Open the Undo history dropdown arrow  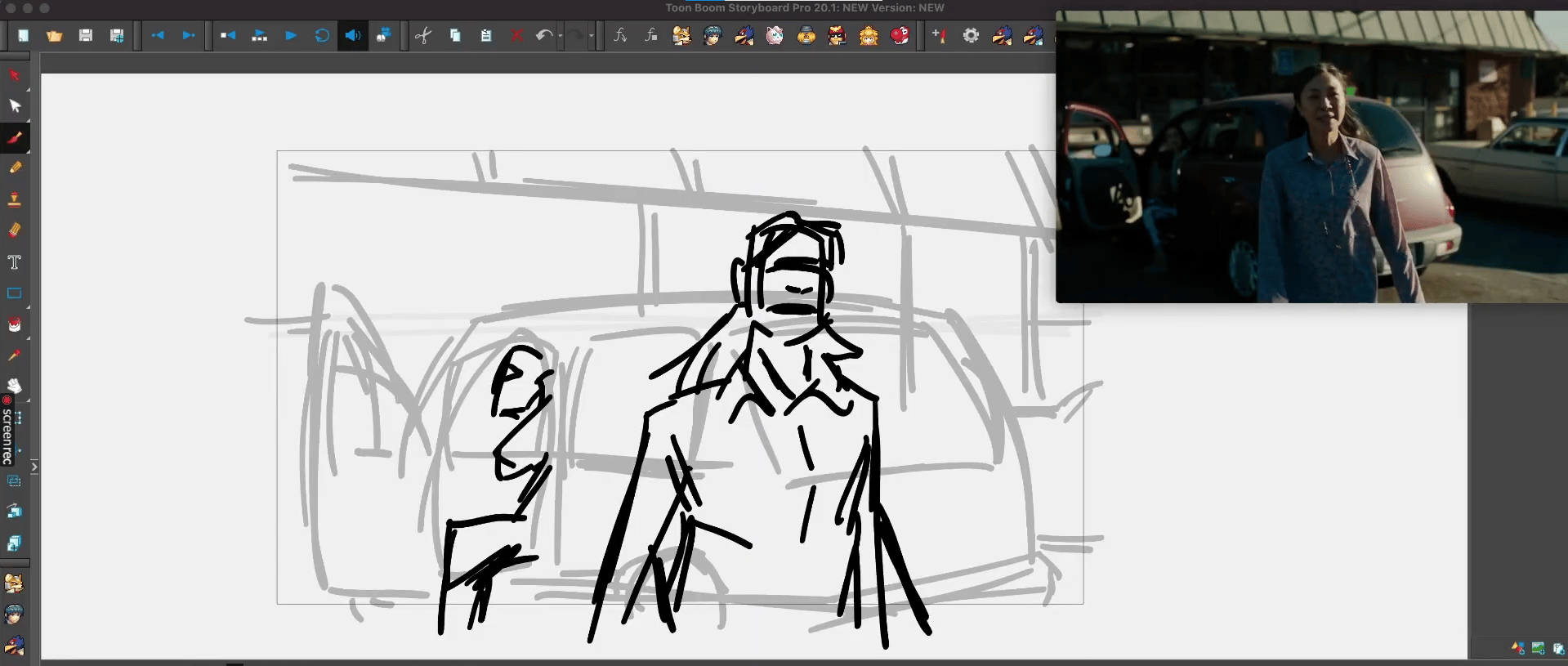click(560, 37)
